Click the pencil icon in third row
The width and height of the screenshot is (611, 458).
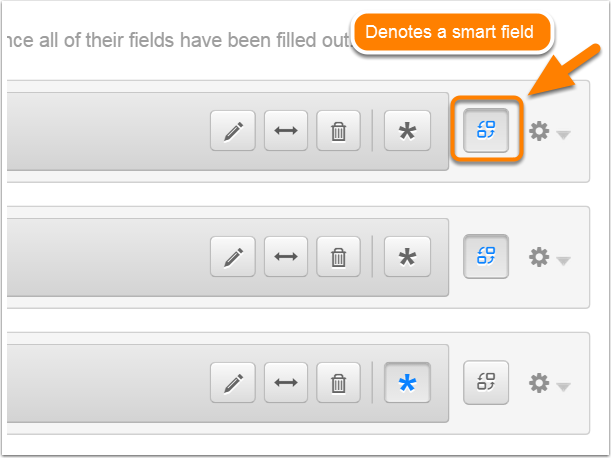(233, 382)
